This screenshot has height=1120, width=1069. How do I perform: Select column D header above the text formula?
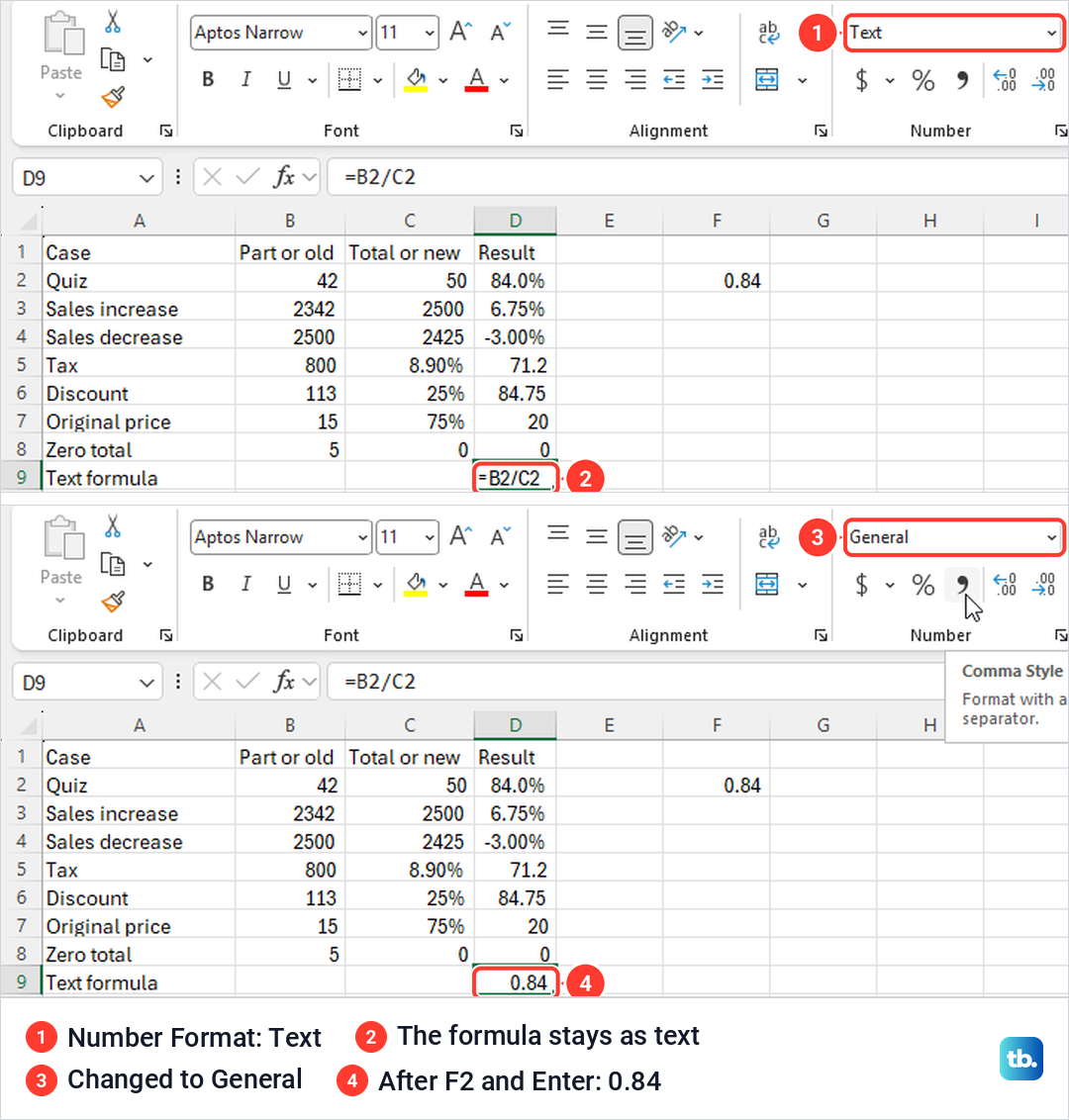click(516, 221)
